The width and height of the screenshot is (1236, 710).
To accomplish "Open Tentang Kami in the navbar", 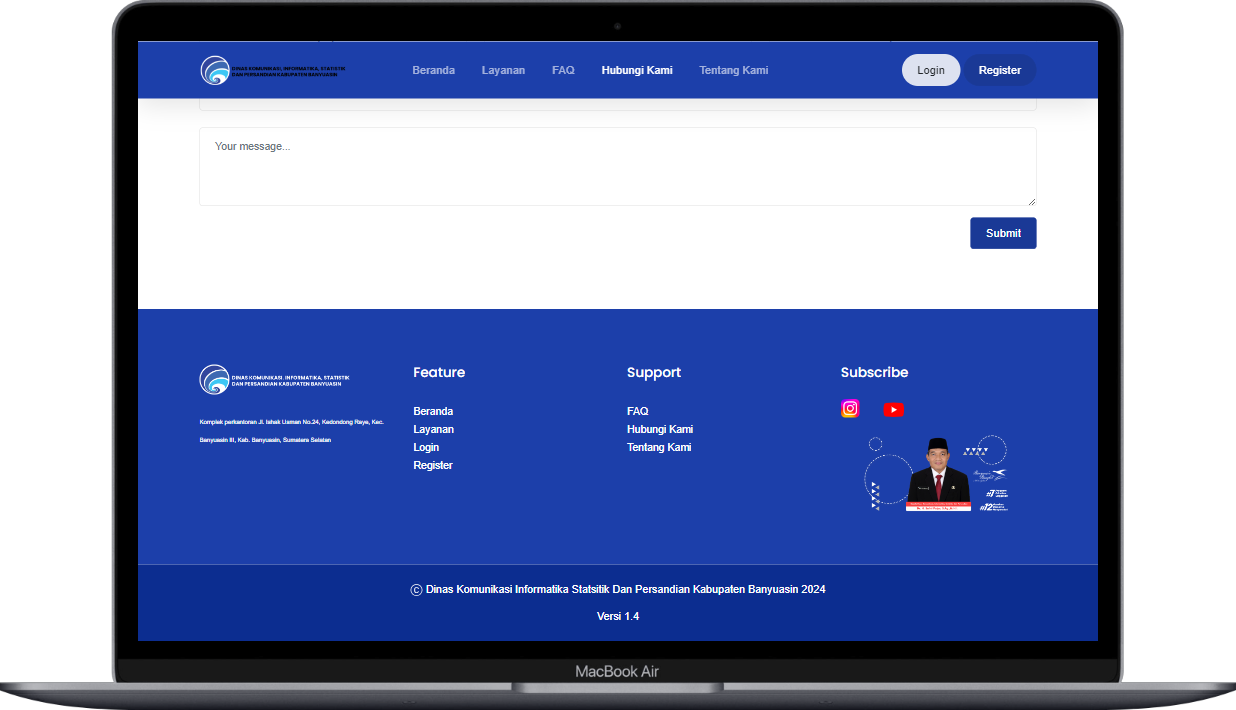I will [734, 70].
